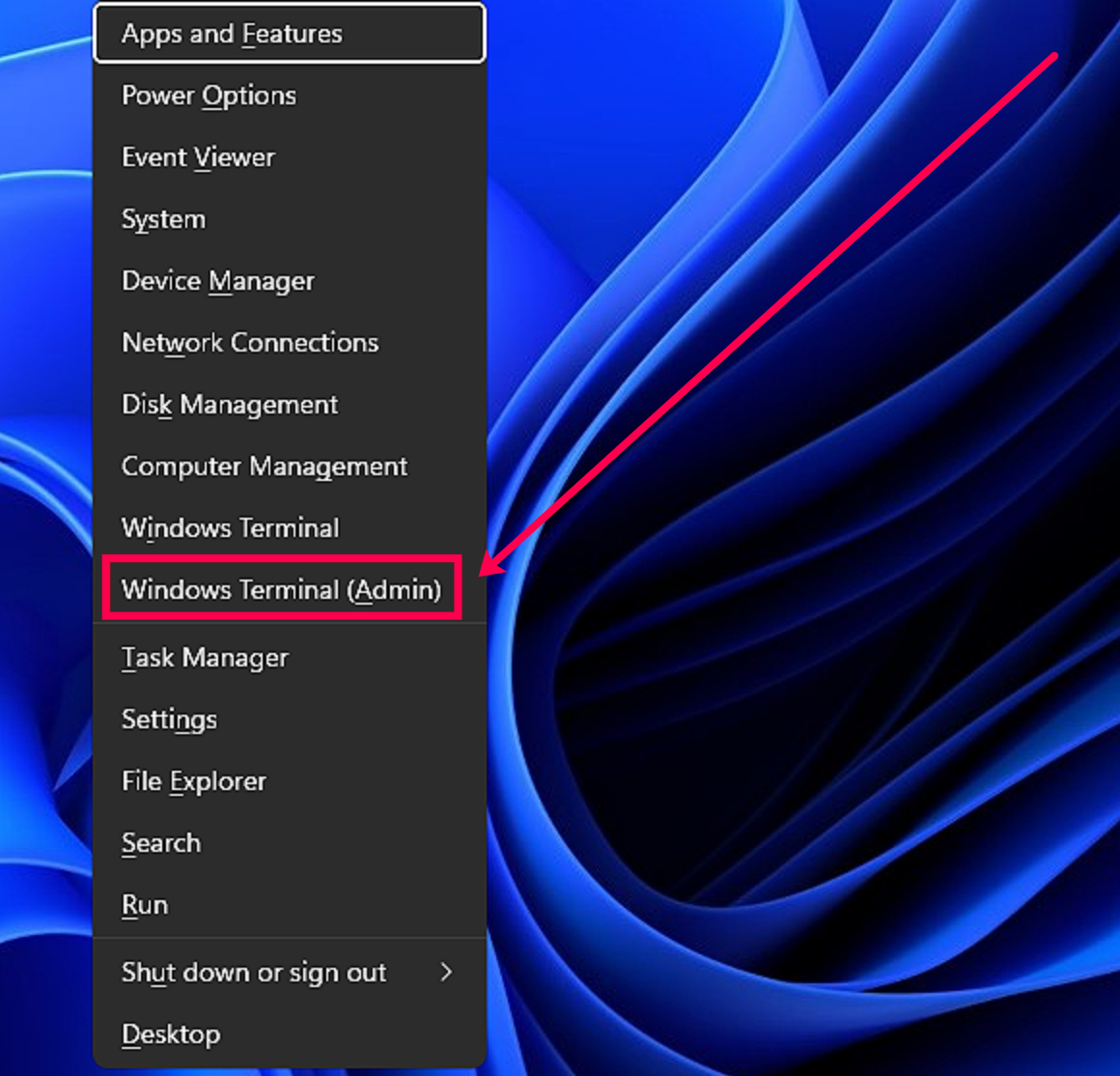Screen dimensions: 1120x1076
Task: Select the Search entry
Action: pos(161,843)
